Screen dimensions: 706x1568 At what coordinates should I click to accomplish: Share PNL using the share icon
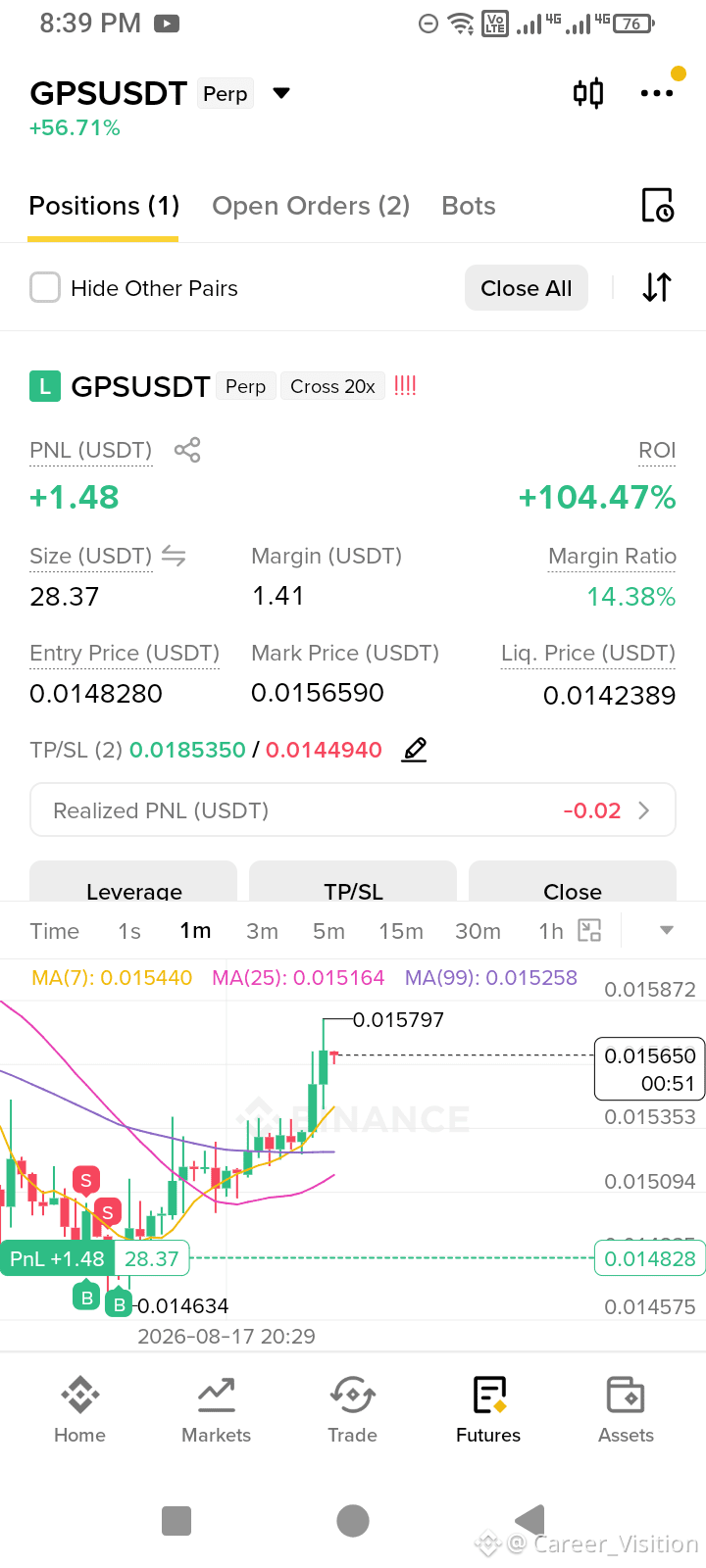point(187,450)
